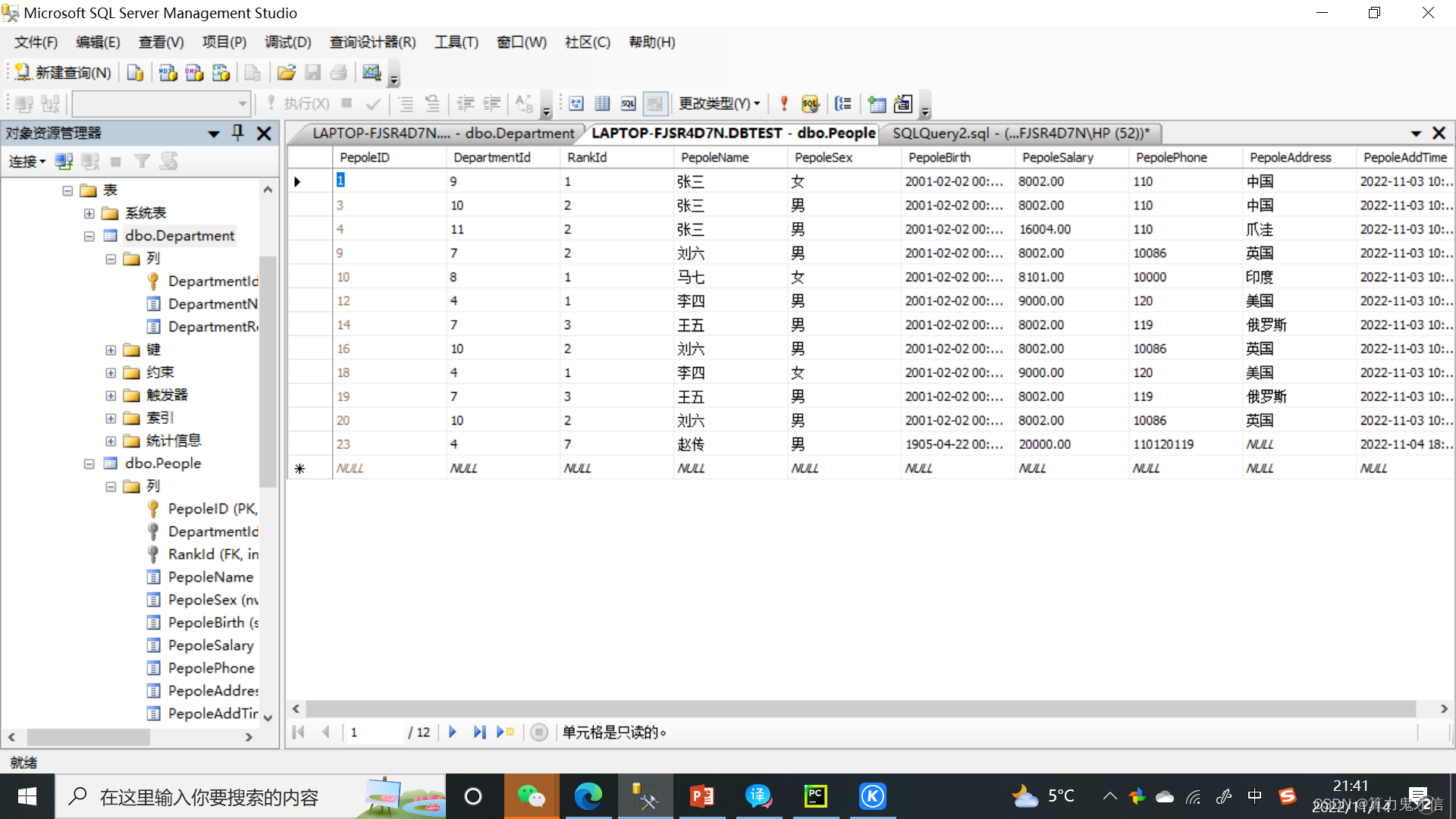Open the active files dropdown arrow on tab strip

1416,133
